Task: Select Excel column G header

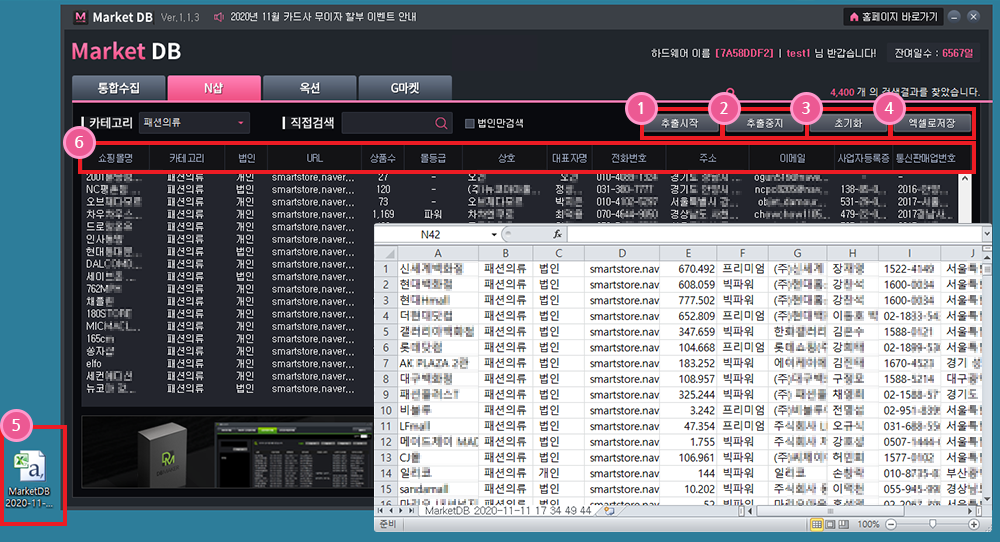Action: pyautogui.click(x=797, y=253)
